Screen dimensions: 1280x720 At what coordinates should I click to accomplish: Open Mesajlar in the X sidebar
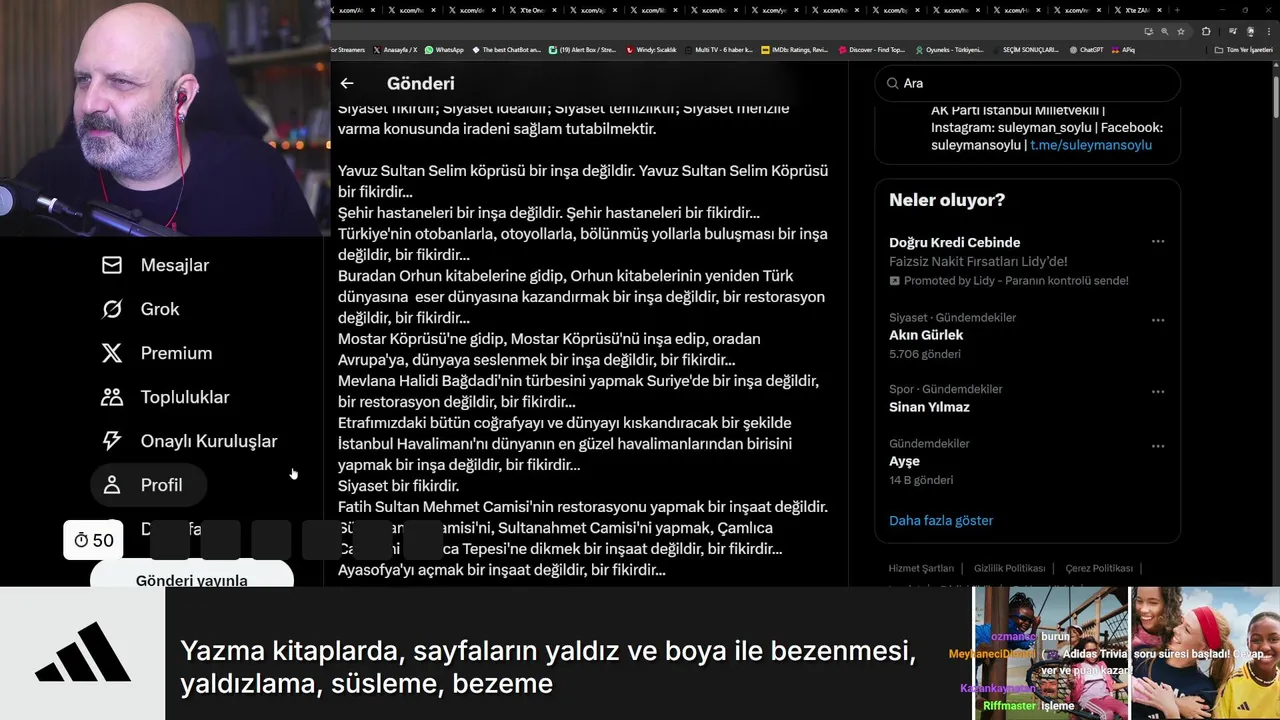click(x=155, y=265)
